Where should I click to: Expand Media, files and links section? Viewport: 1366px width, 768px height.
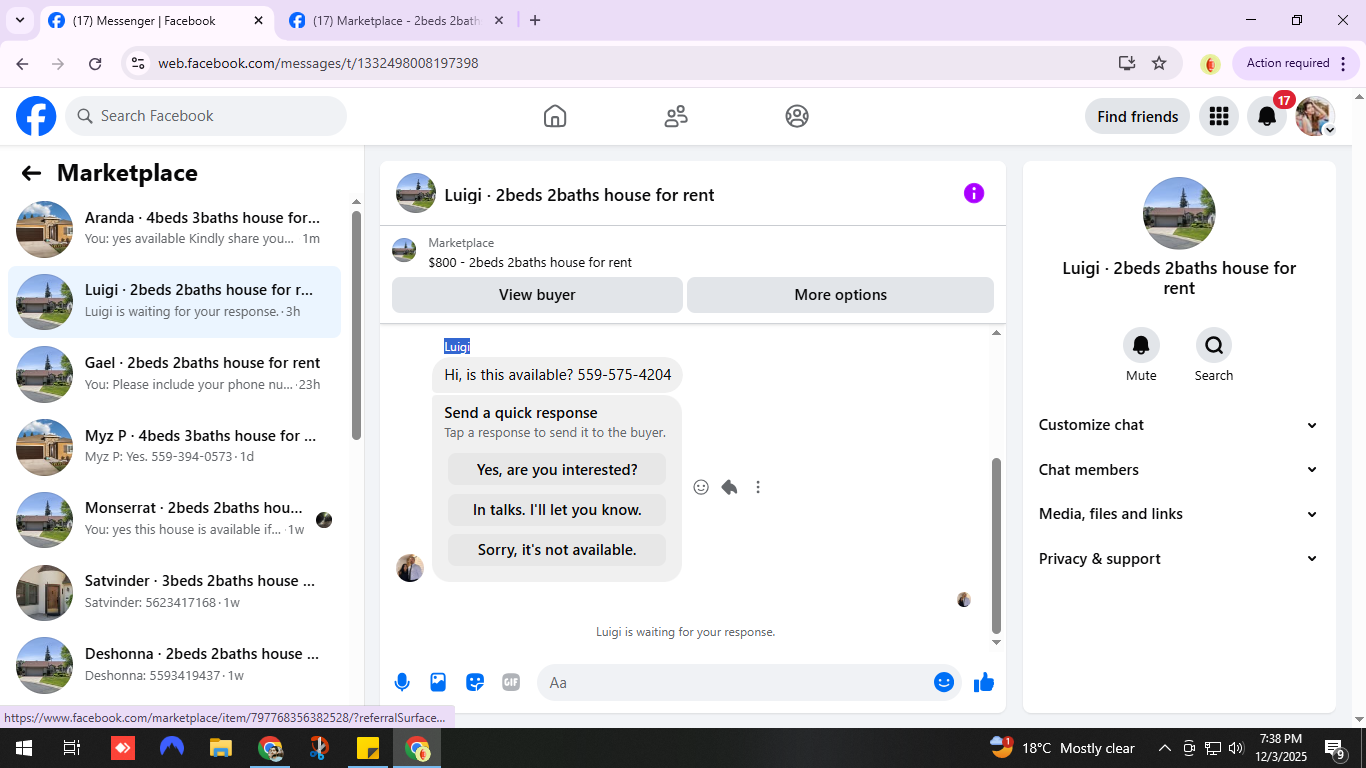[x=1179, y=514]
